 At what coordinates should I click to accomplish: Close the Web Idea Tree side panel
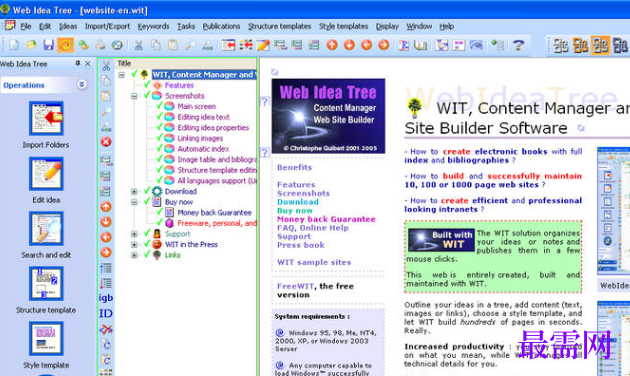88,63
